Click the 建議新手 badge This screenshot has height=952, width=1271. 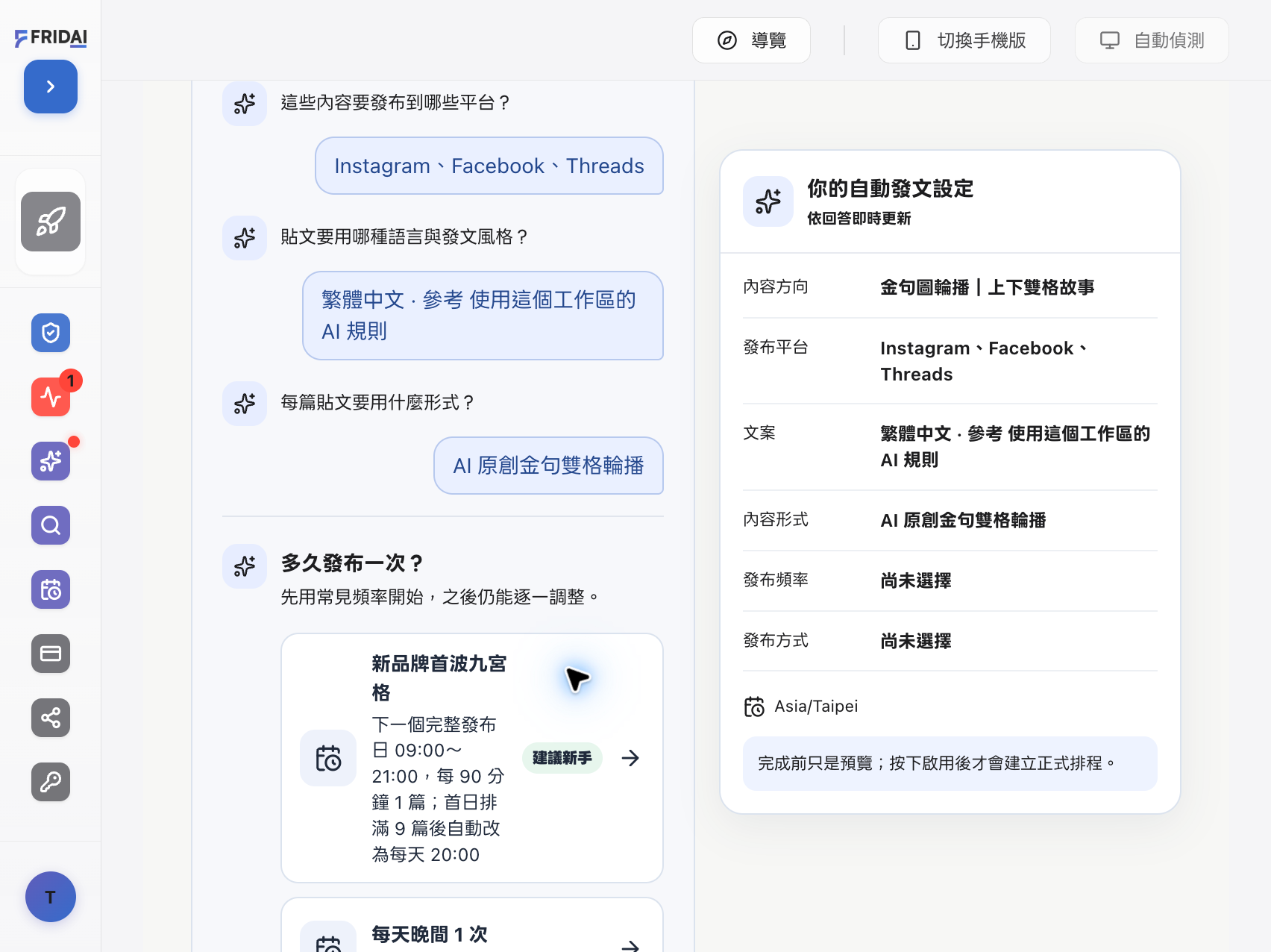(562, 758)
